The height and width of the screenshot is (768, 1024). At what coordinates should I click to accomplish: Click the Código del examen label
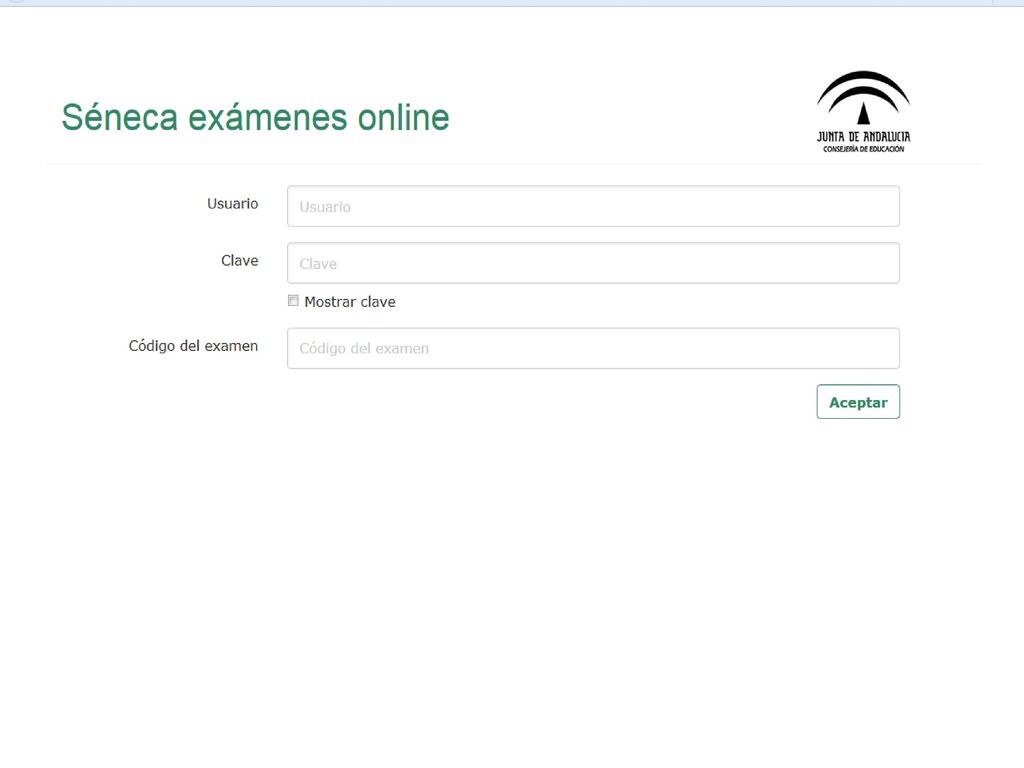[x=193, y=346]
